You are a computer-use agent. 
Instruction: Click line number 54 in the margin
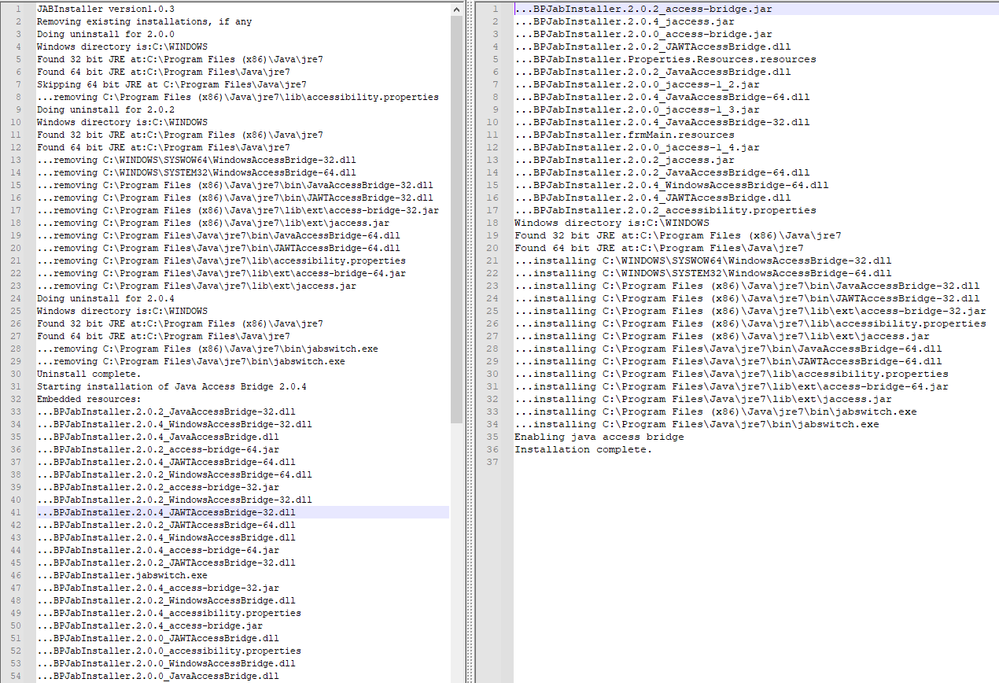coord(16,676)
